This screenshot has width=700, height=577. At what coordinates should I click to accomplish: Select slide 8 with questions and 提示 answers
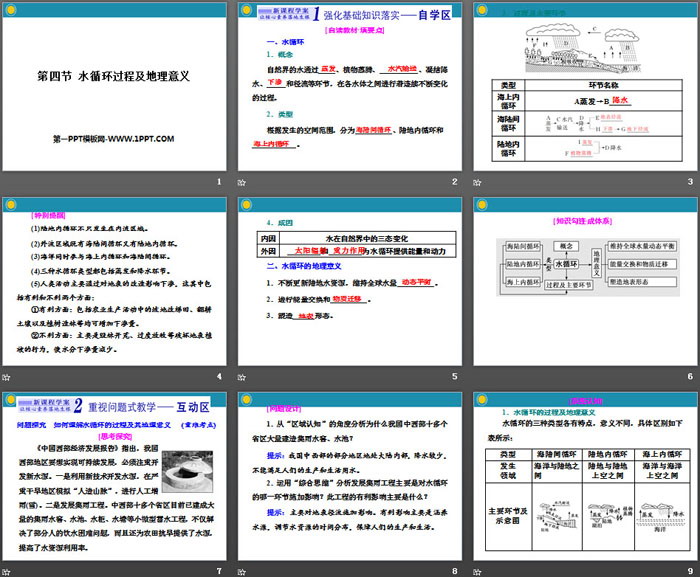pos(350,477)
